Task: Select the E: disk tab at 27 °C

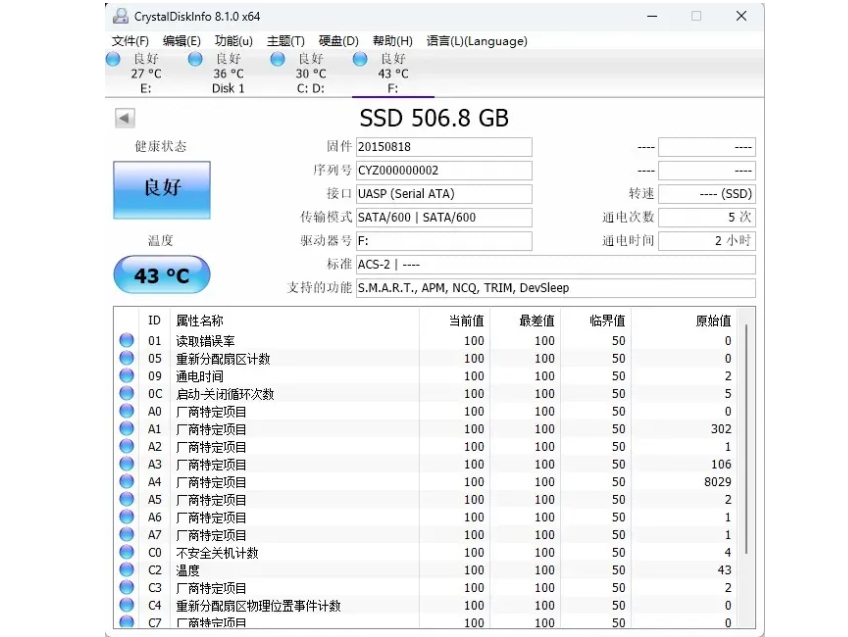Action: click(146, 74)
